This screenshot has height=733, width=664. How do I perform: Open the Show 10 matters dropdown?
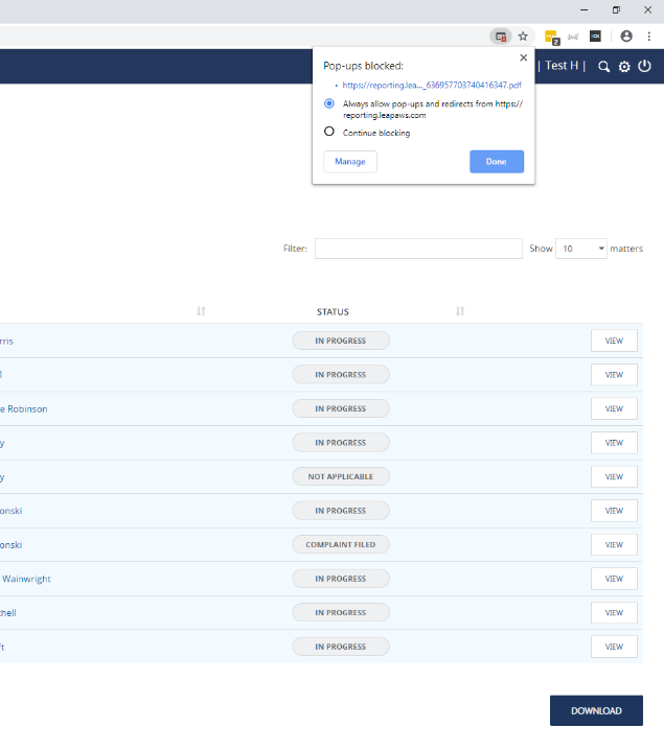pyautogui.click(x=581, y=248)
